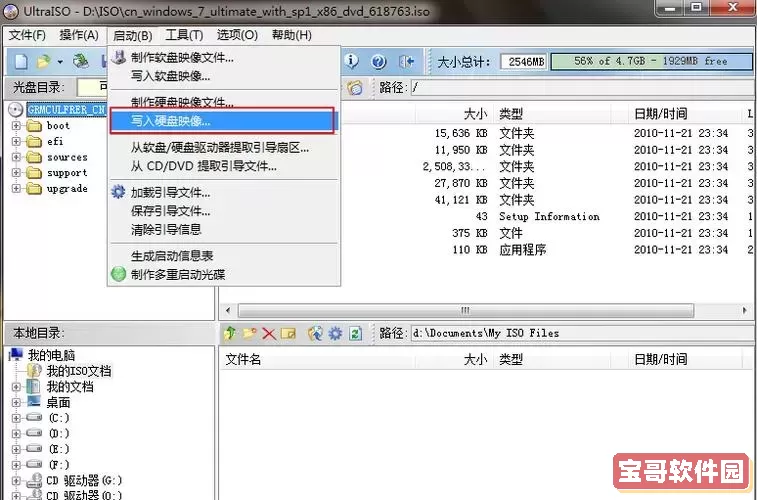Click the scrollbar right arrow in upper list
Screen dimensions: 757x500
(744, 310)
